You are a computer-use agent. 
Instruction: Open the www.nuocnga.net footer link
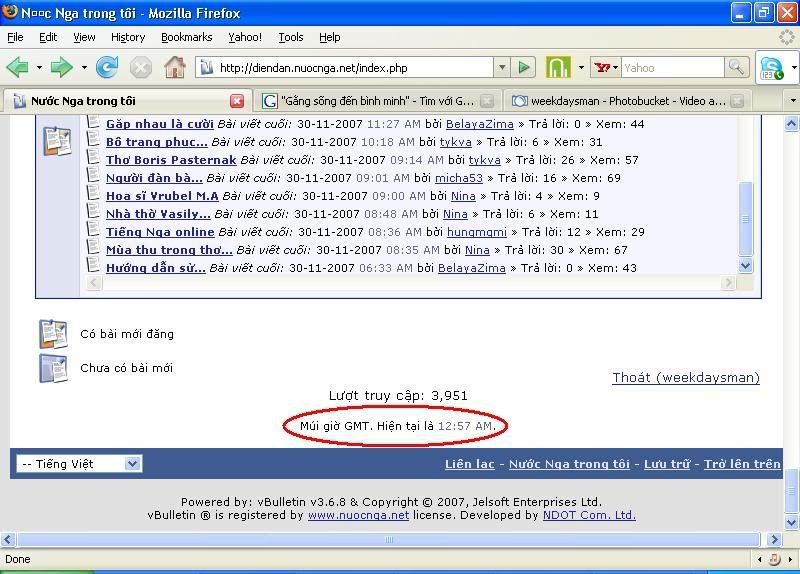358,516
